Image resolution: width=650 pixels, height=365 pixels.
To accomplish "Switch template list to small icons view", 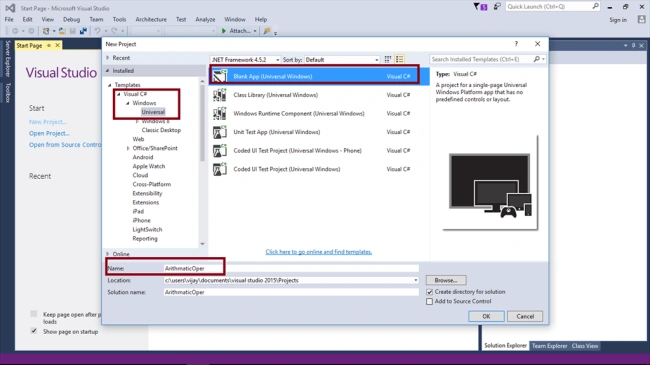I will [x=388, y=60].
